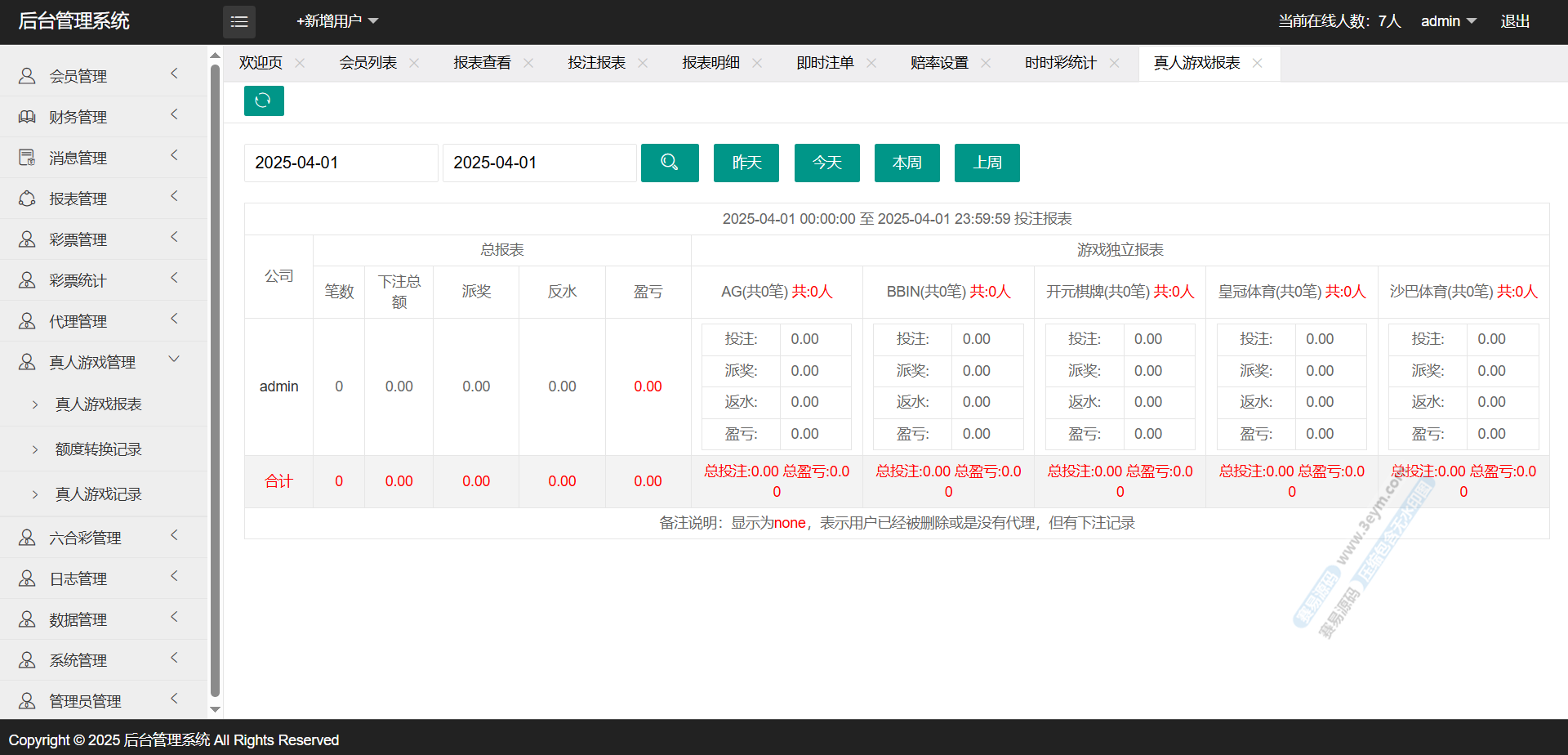Open the +新增用户 dropdown
This screenshot has width=1568, height=755.
(x=336, y=21)
